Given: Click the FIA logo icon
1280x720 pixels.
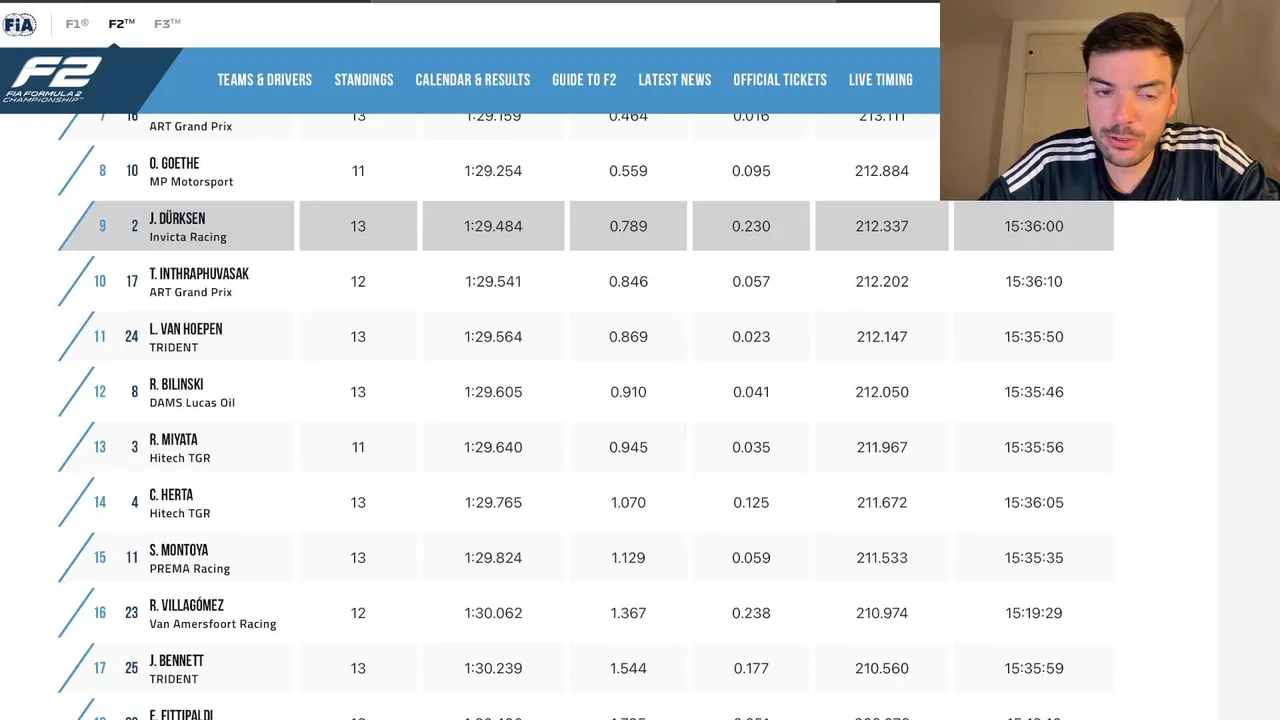Looking at the screenshot, I should (19, 24).
